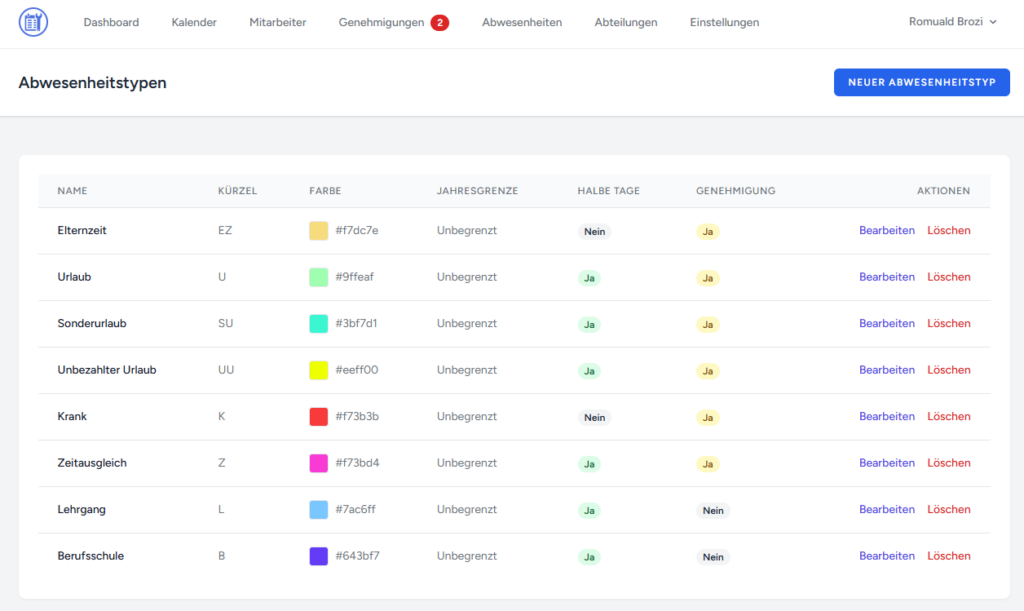Viewport: 1024px width, 611px height.
Task: Click the purple Berufsschule color swatch
Action: (319, 556)
